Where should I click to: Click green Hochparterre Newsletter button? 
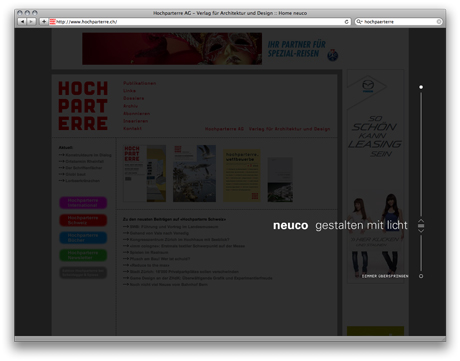point(83,255)
